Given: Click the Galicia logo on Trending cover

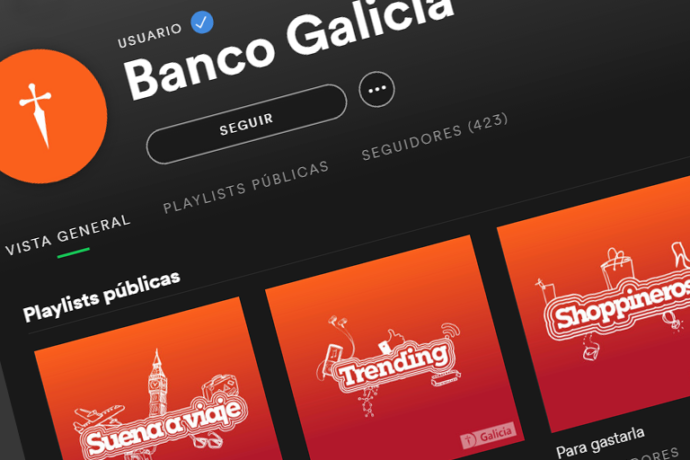Looking at the screenshot, I should click(x=488, y=436).
